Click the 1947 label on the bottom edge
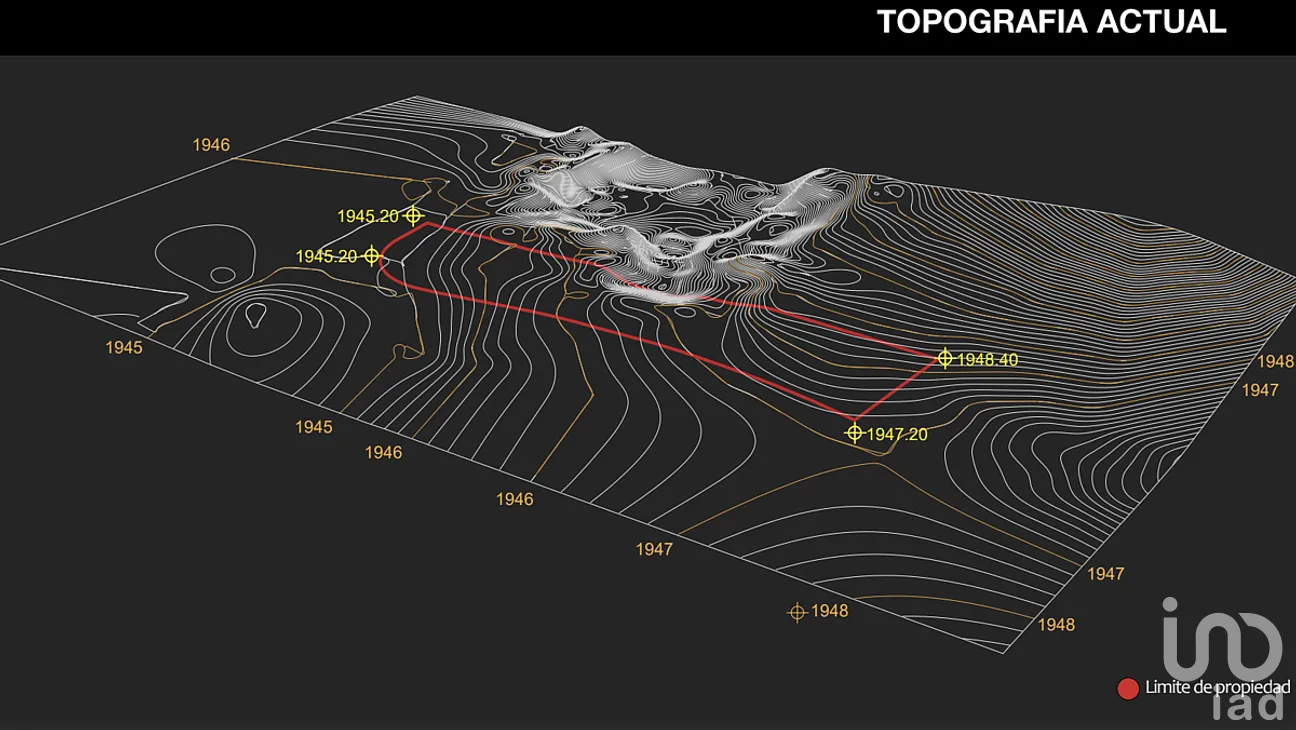This screenshot has width=1296, height=730. click(654, 549)
